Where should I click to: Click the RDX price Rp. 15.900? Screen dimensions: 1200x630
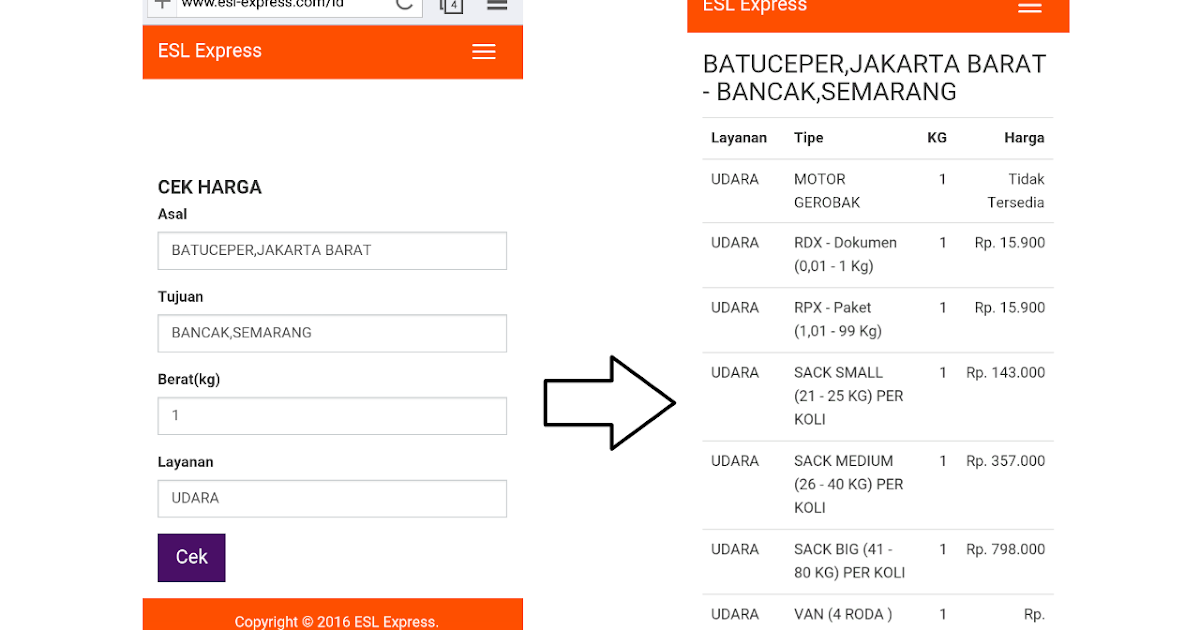(x=1010, y=243)
